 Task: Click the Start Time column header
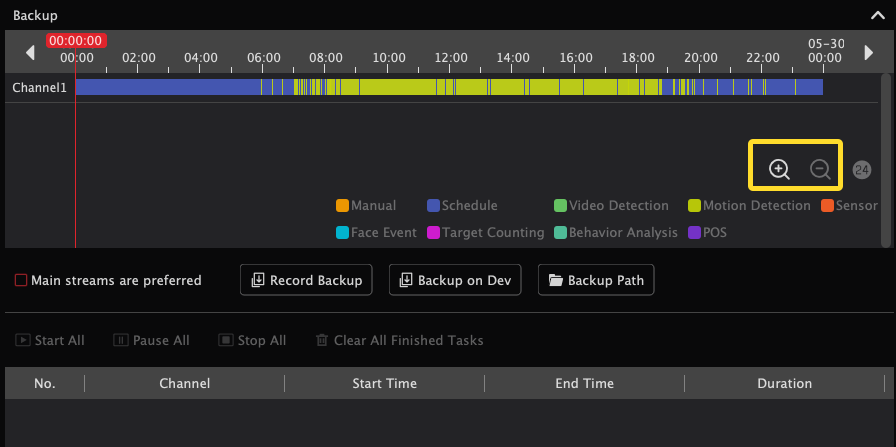coord(384,383)
